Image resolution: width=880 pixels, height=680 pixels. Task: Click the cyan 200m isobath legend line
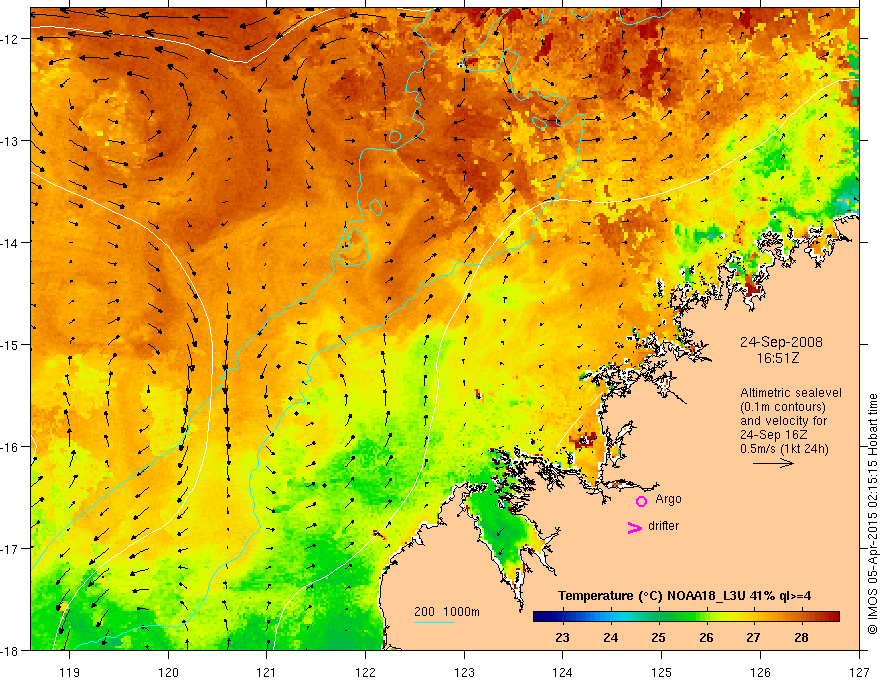[434, 622]
